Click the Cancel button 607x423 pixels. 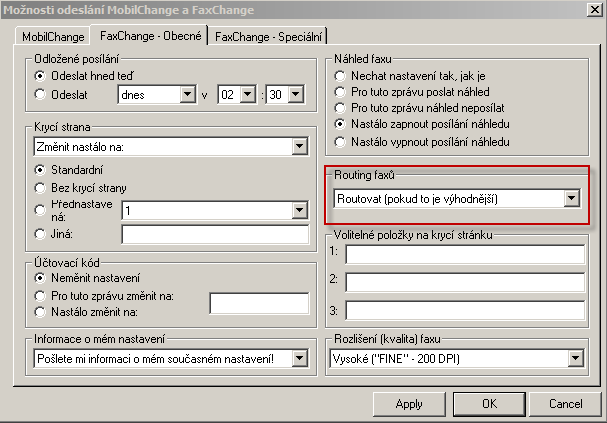click(x=565, y=404)
